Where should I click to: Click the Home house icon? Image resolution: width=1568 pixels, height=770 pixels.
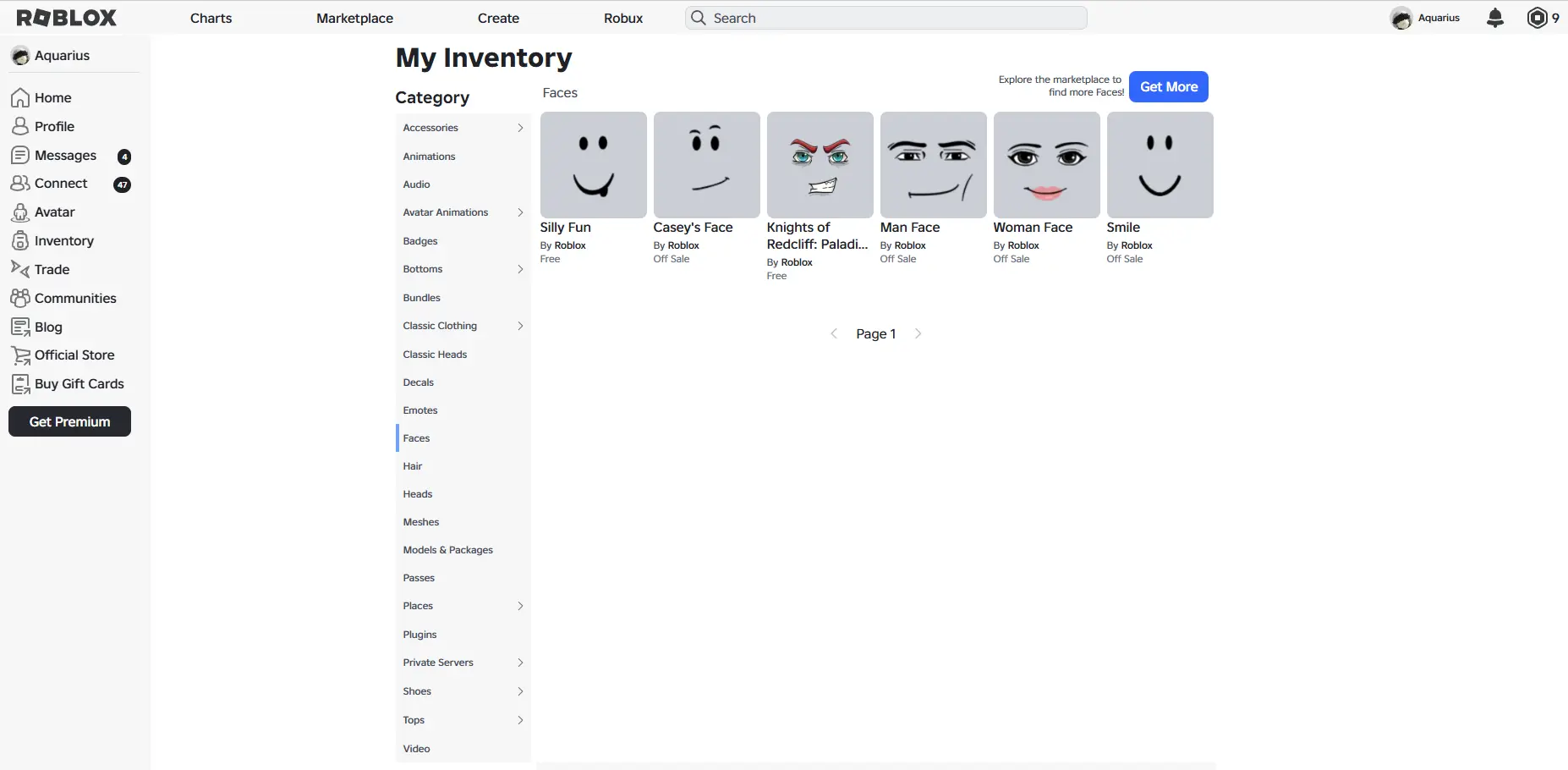click(x=20, y=98)
